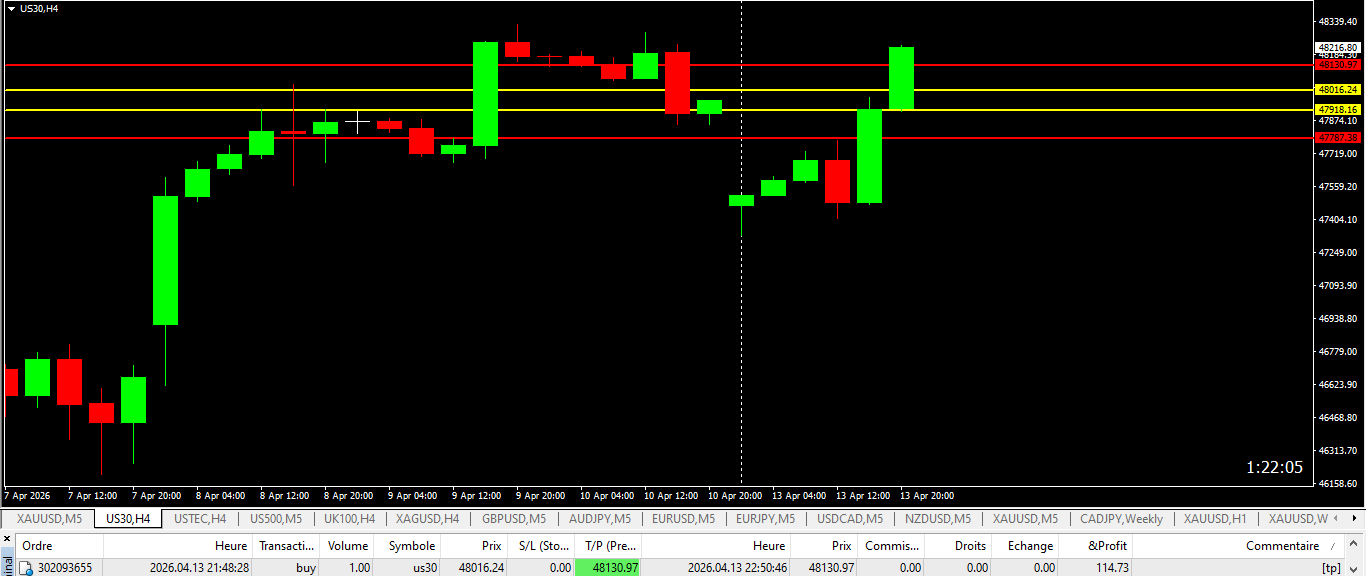Switch to the GBPUSD,M5 chart tab
The width and height of the screenshot is (1366, 576).
[x=514, y=519]
